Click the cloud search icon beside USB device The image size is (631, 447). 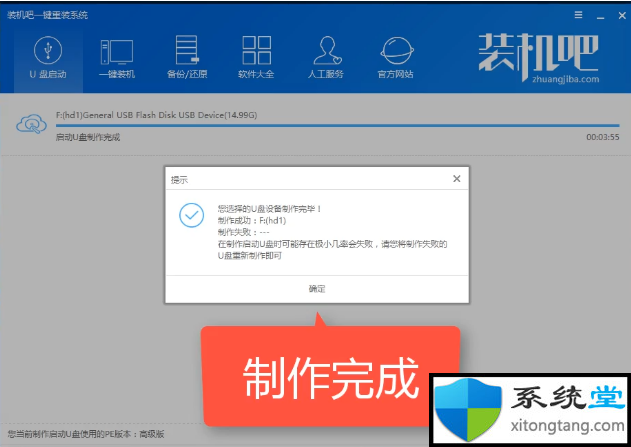(31, 124)
